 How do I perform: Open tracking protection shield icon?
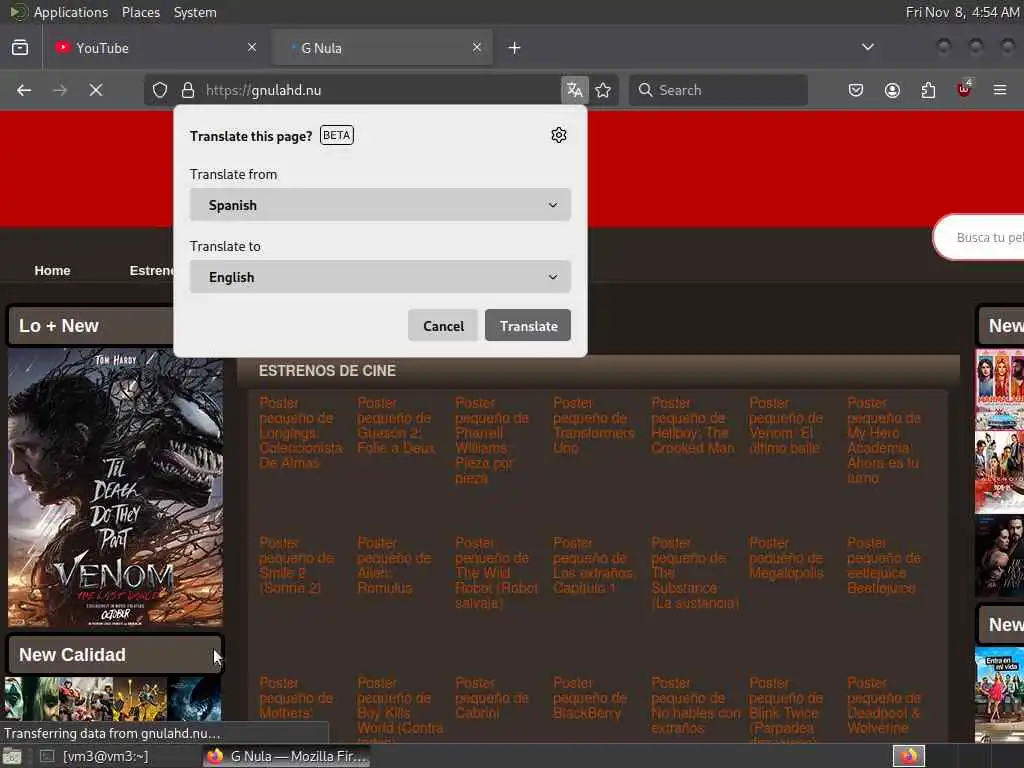160,90
